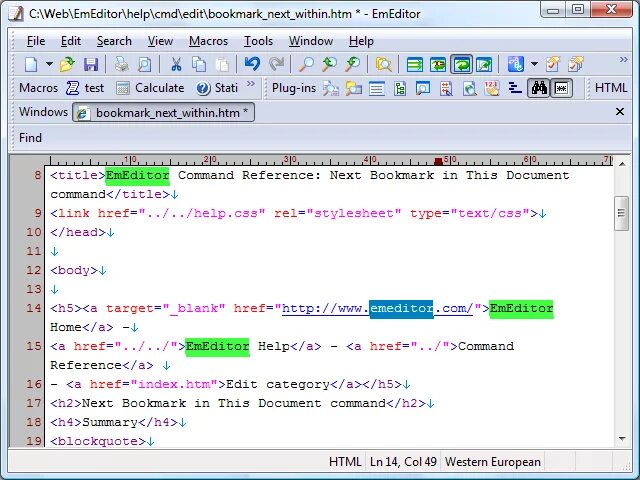Click the Plug-ins web preview icon
This screenshot has width=640, height=480.
pos(469,88)
